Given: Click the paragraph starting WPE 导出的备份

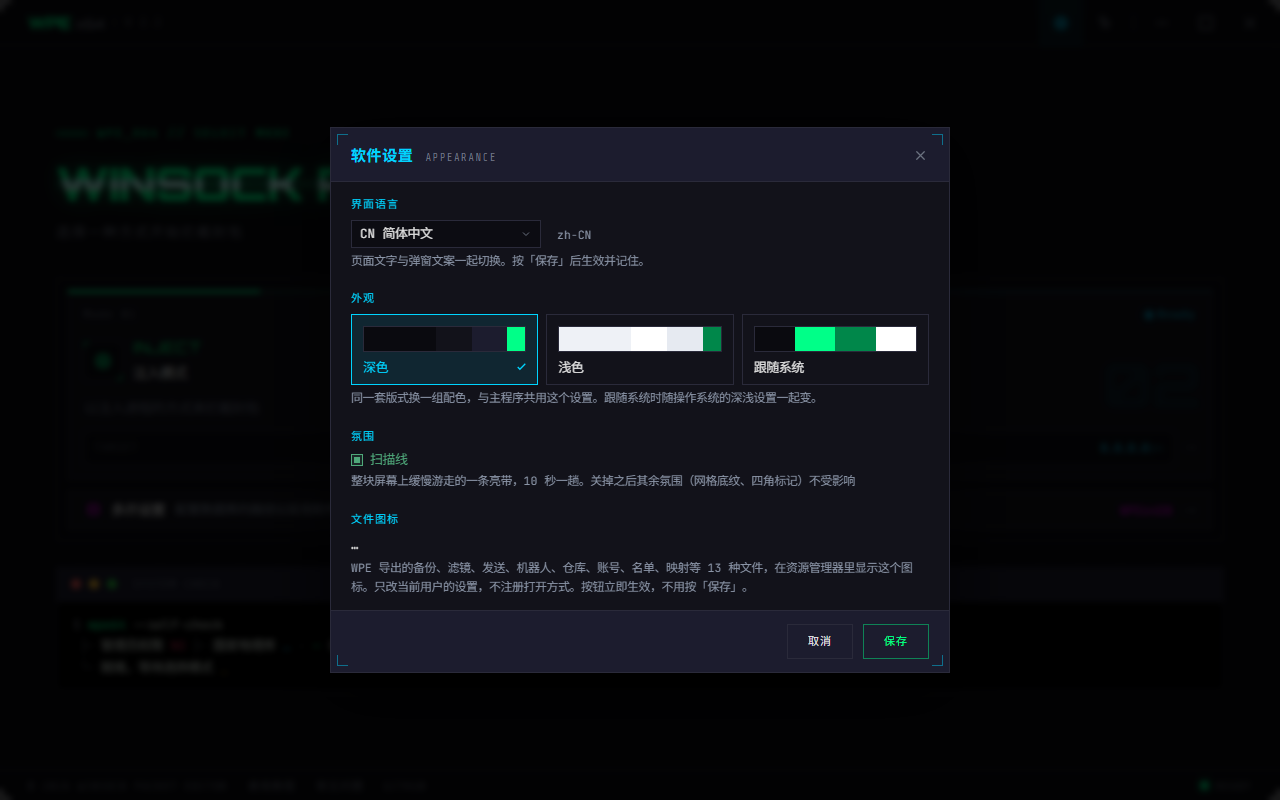Looking at the screenshot, I should click(632, 577).
